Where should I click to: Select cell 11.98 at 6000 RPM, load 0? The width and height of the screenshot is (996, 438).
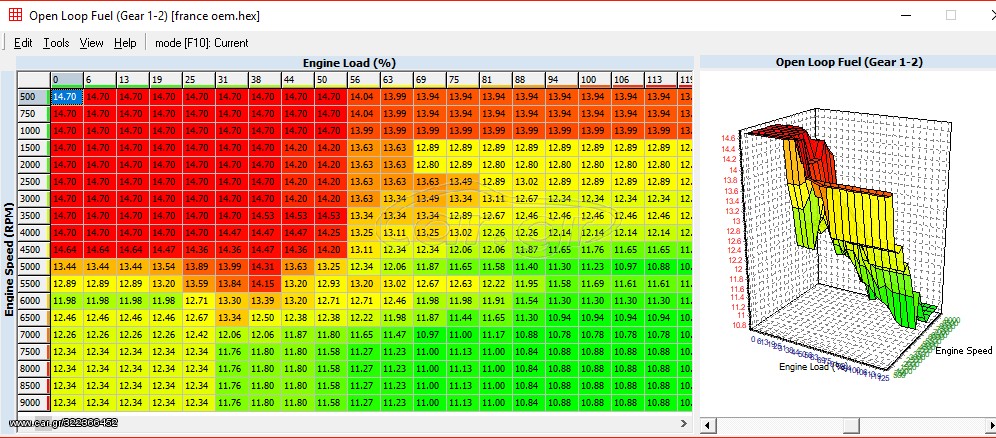(67, 300)
